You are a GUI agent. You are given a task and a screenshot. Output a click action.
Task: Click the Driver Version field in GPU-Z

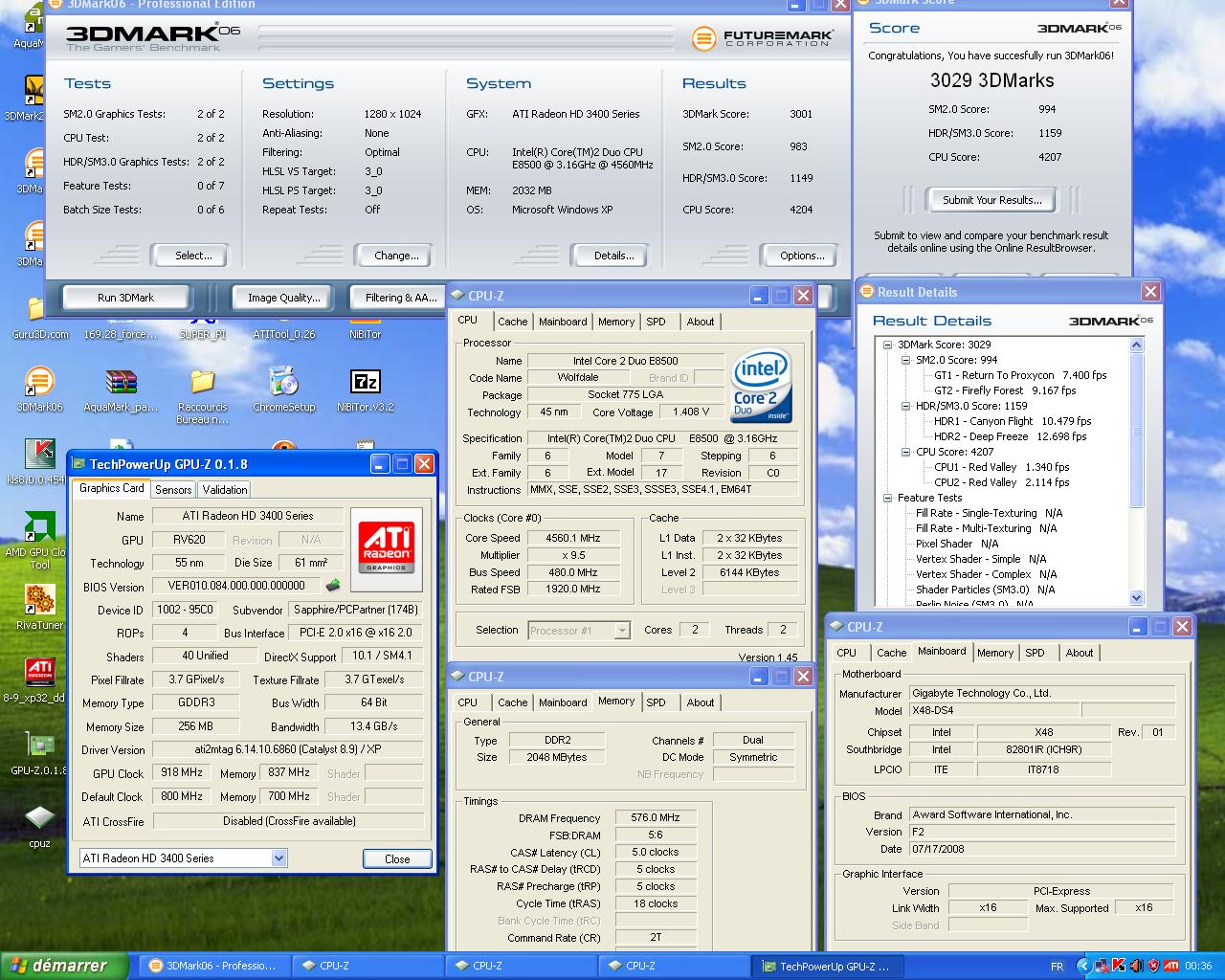coord(287,749)
